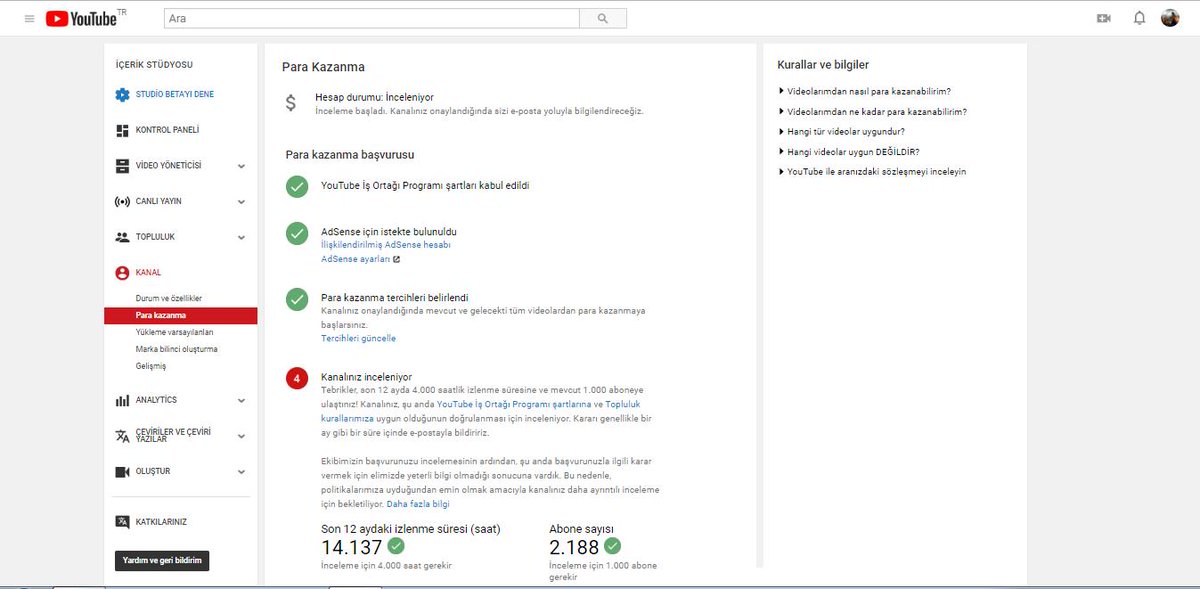Click the 'Para Kazanma' page heading
Viewport: 1200px width, 589px height.
click(x=323, y=67)
